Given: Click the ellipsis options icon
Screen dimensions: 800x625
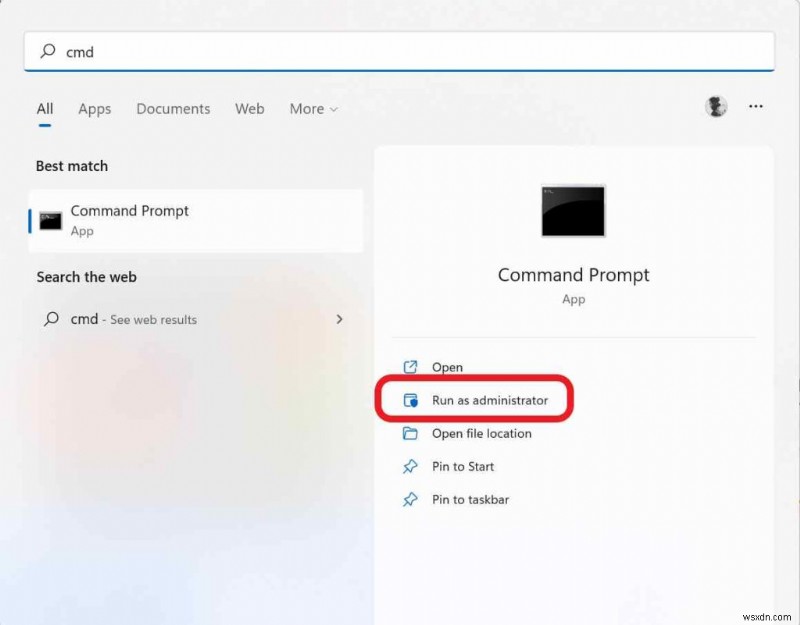Looking at the screenshot, I should point(755,107).
